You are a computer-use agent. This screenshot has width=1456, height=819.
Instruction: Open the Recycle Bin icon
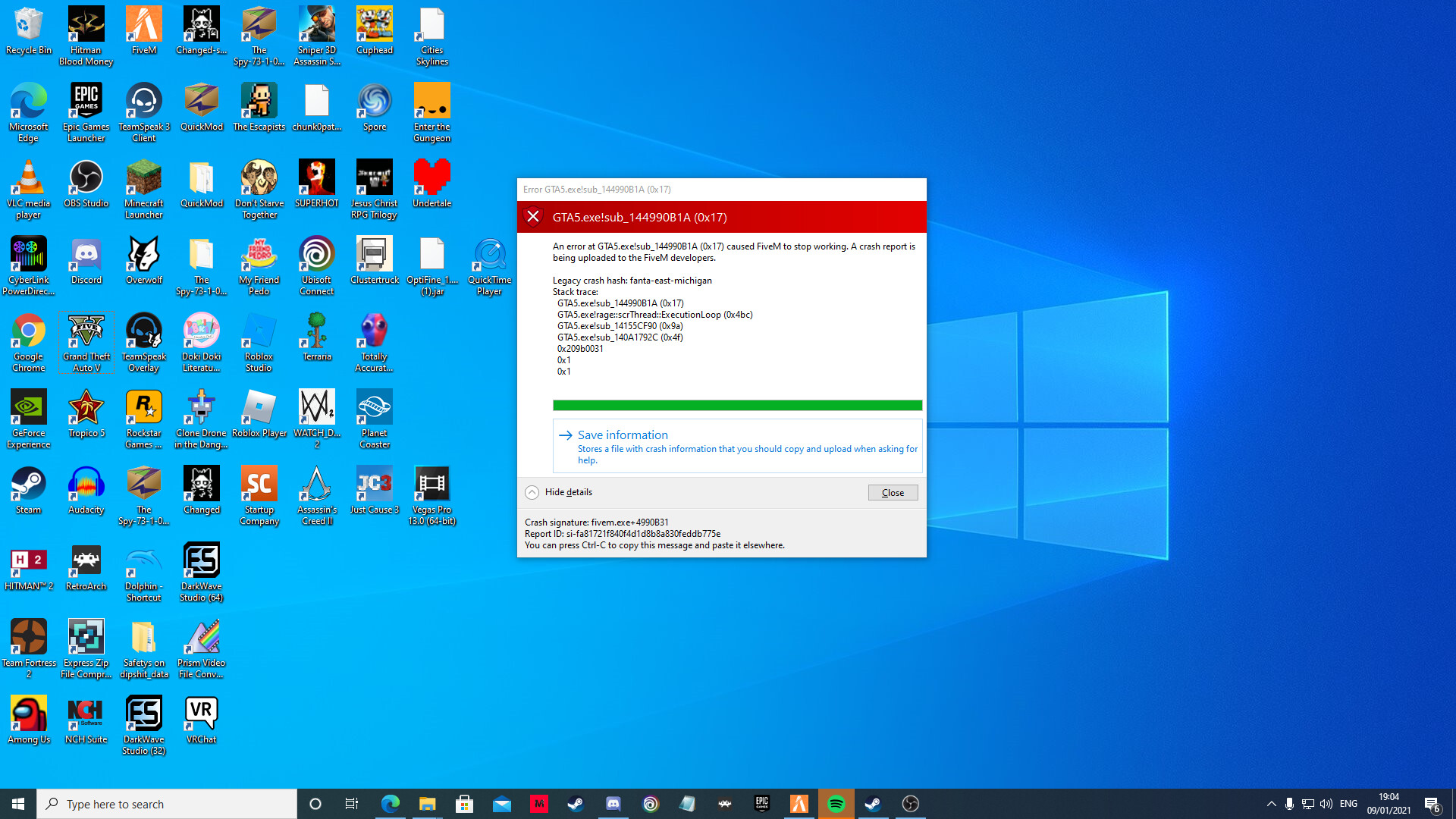[x=29, y=32]
